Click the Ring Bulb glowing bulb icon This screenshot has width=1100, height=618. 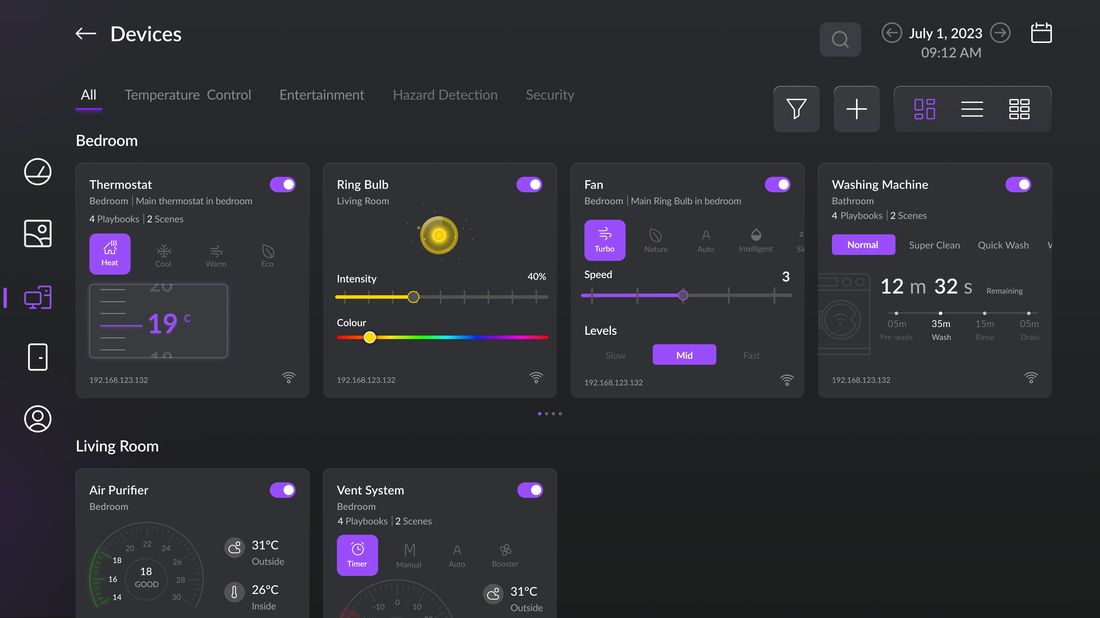[x=438, y=235]
